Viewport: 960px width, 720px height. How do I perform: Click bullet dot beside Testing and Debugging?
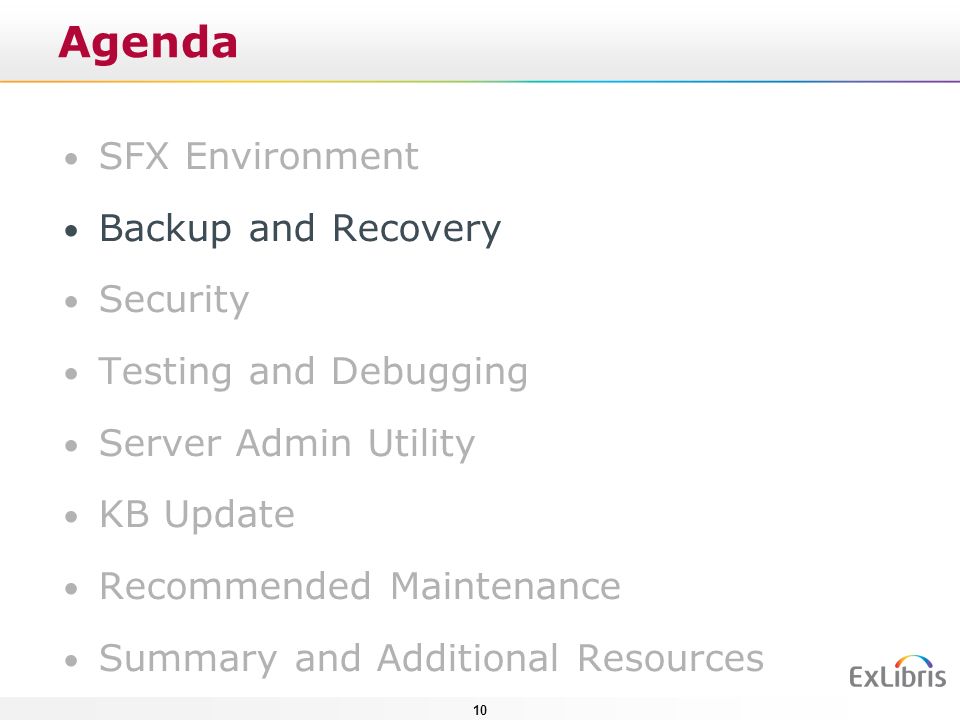tap(72, 373)
